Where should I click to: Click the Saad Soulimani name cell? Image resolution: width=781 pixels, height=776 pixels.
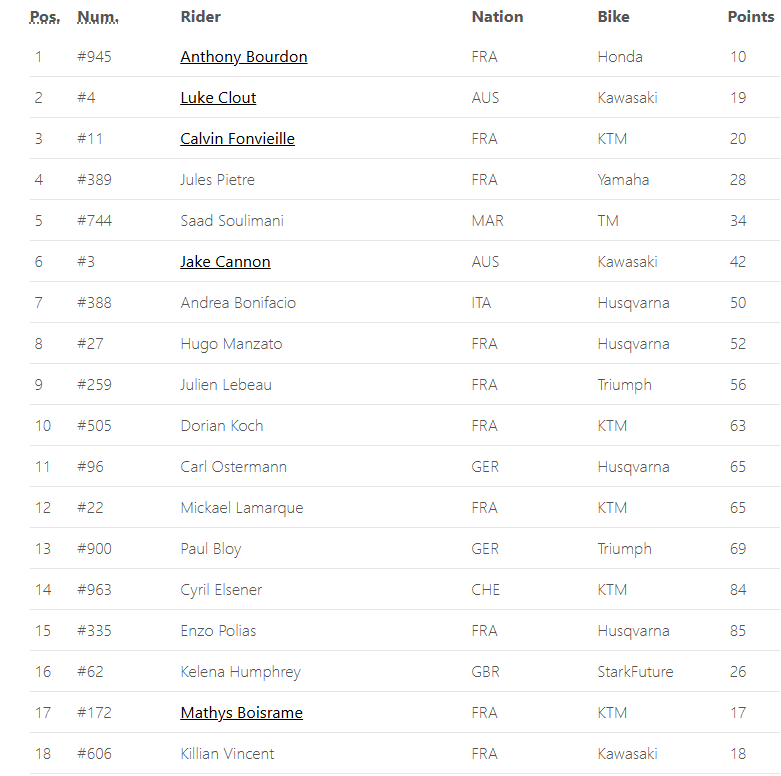pos(232,221)
